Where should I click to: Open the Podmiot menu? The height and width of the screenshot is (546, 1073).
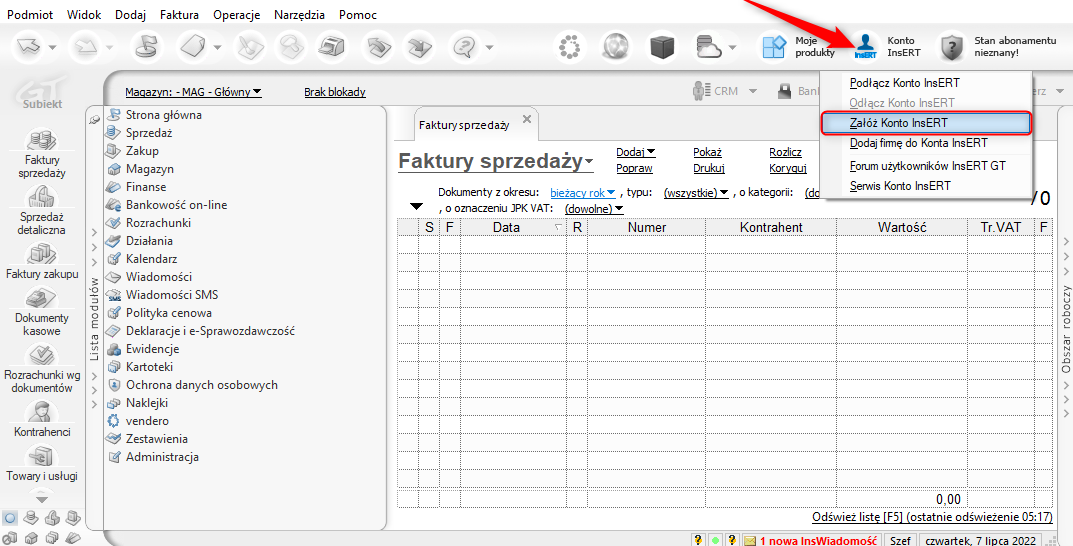click(28, 14)
